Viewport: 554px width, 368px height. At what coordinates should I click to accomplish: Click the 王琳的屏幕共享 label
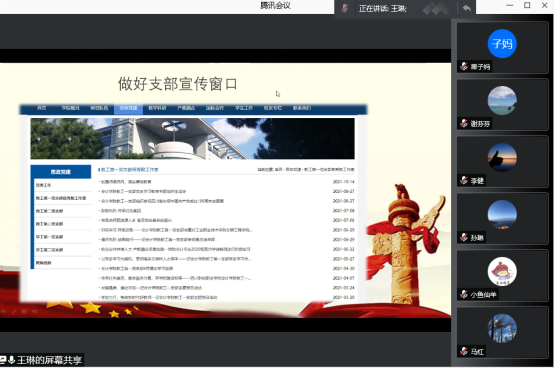[49, 360]
